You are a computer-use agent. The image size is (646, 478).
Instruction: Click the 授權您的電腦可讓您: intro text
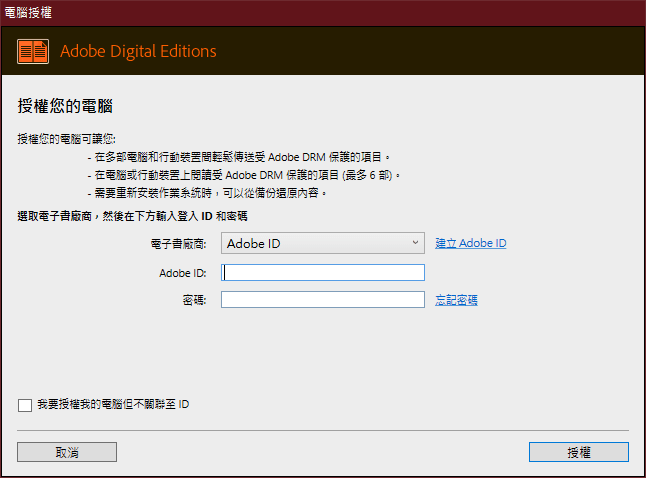(66, 139)
